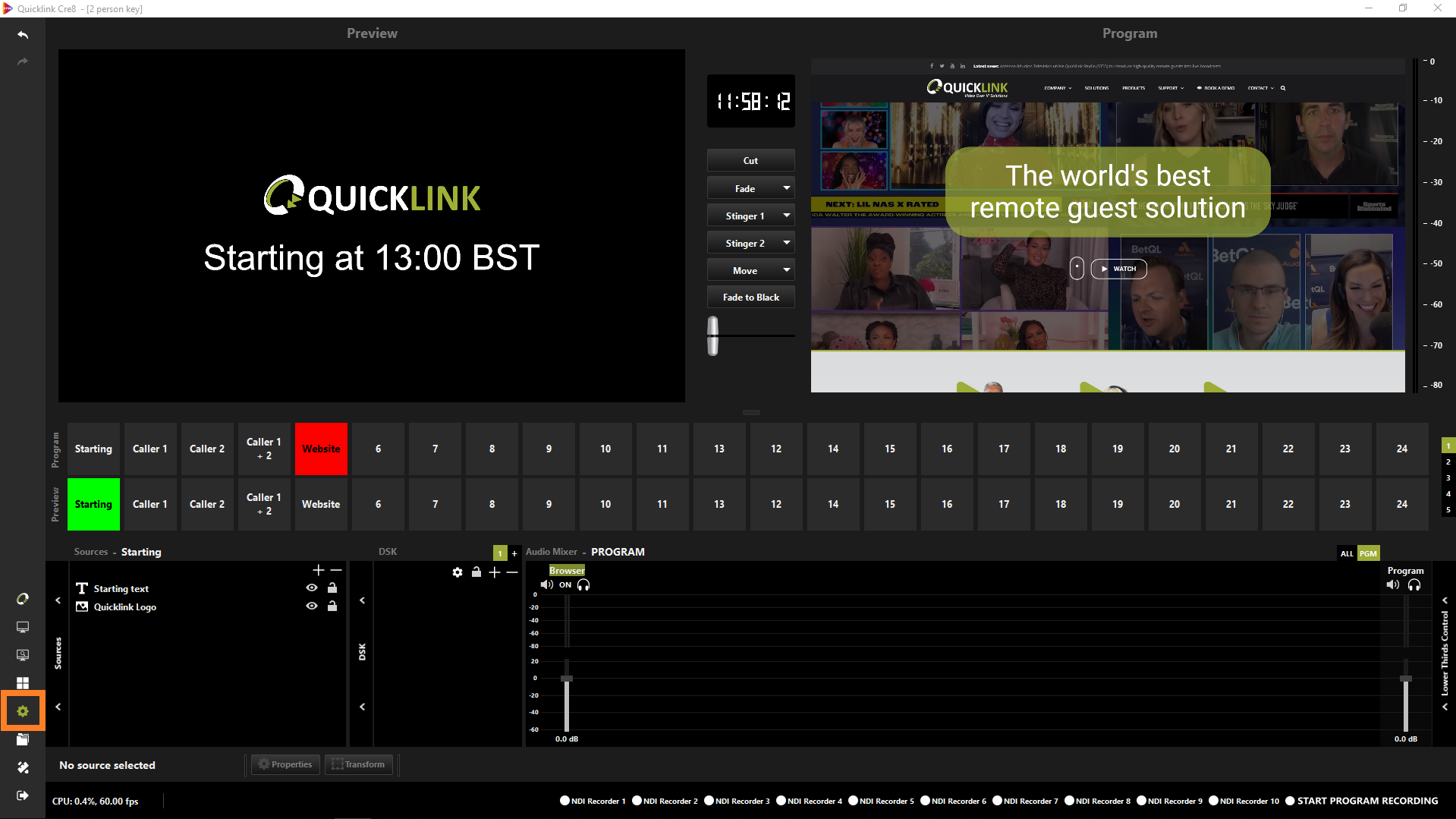Screen dimensions: 1456x819
Task: Switch audio mixer to ALL tab
Action: pos(1346,553)
